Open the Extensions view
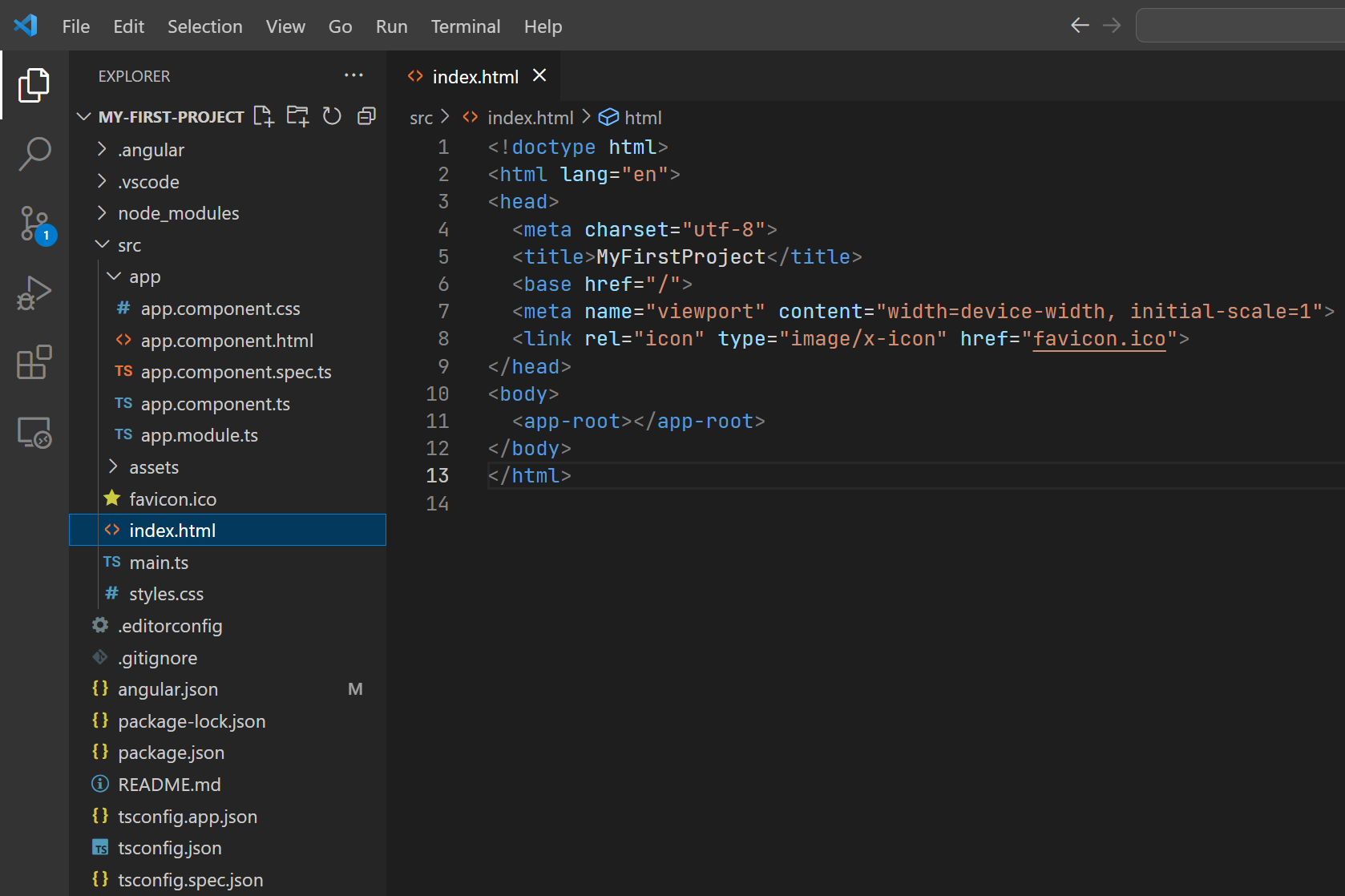Viewport: 1345px width, 896px height. pyautogui.click(x=34, y=363)
